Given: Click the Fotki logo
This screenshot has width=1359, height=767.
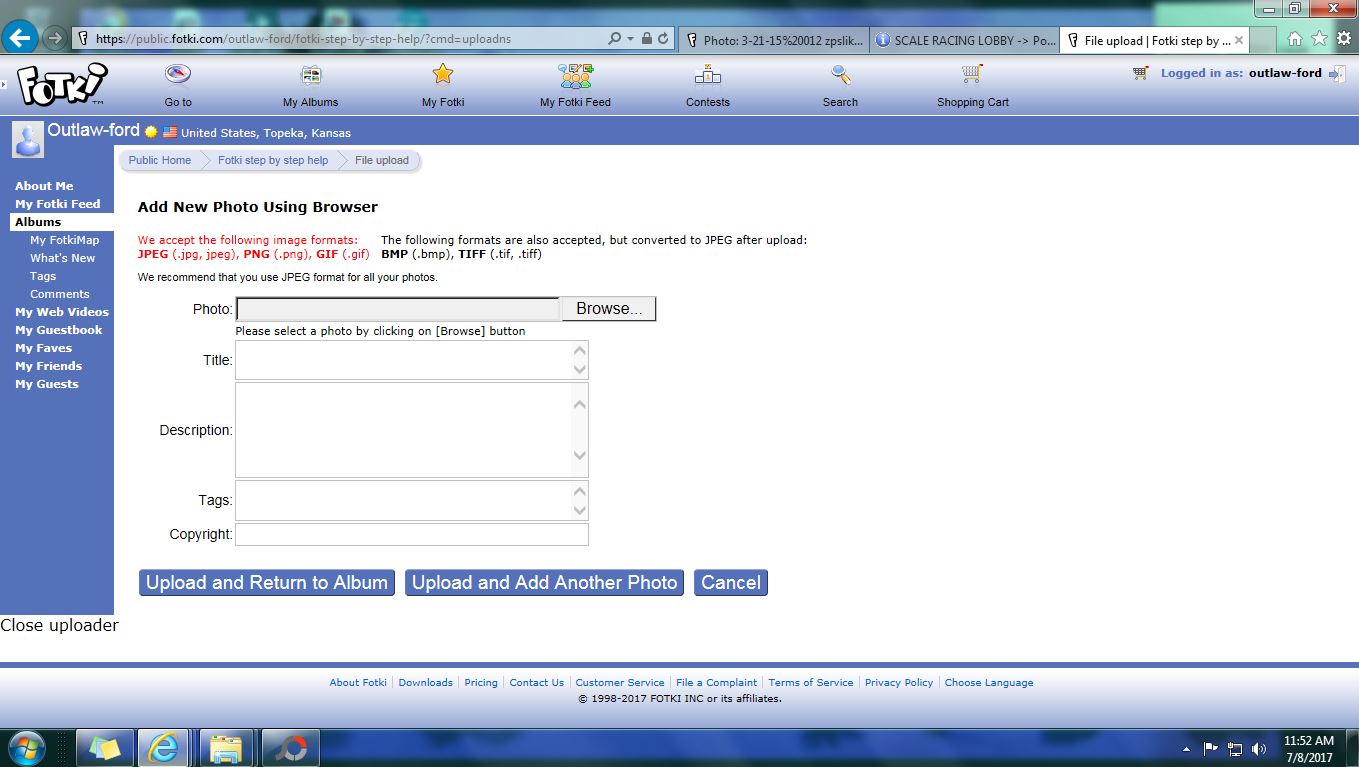Looking at the screenshot, I should pos(62,84).
